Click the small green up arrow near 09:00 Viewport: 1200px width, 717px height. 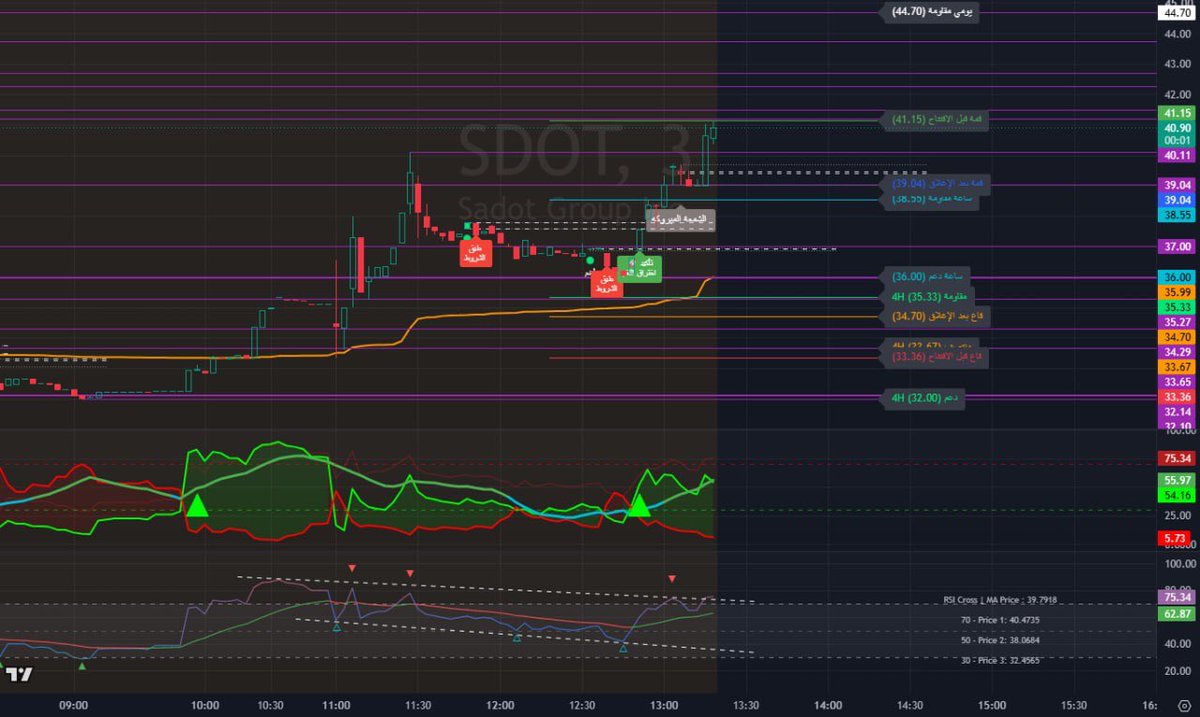[x=83, y=665]
